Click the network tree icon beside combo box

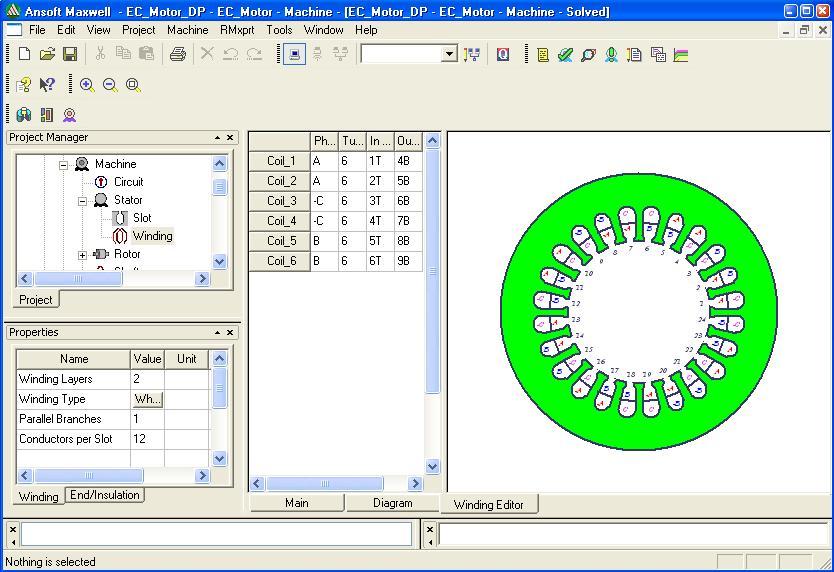[472, 54]
